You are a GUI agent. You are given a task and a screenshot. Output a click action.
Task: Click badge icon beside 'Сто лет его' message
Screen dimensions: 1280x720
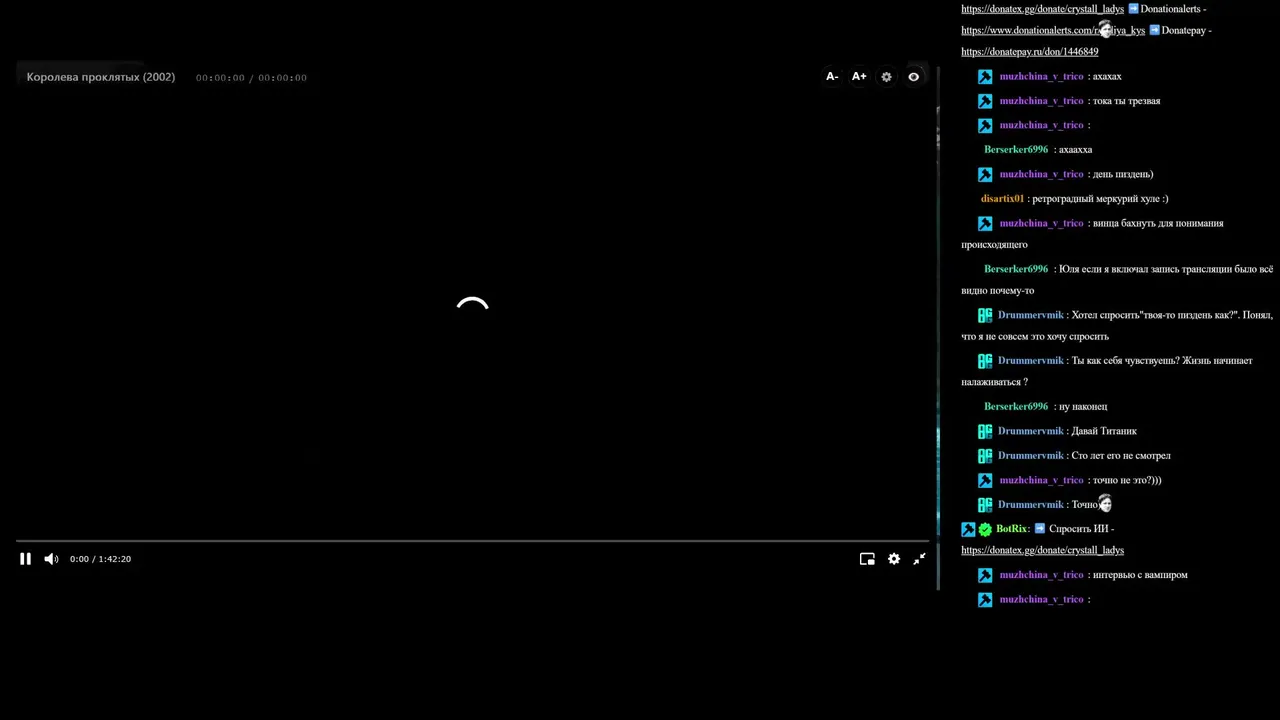[x=985, y=456]
